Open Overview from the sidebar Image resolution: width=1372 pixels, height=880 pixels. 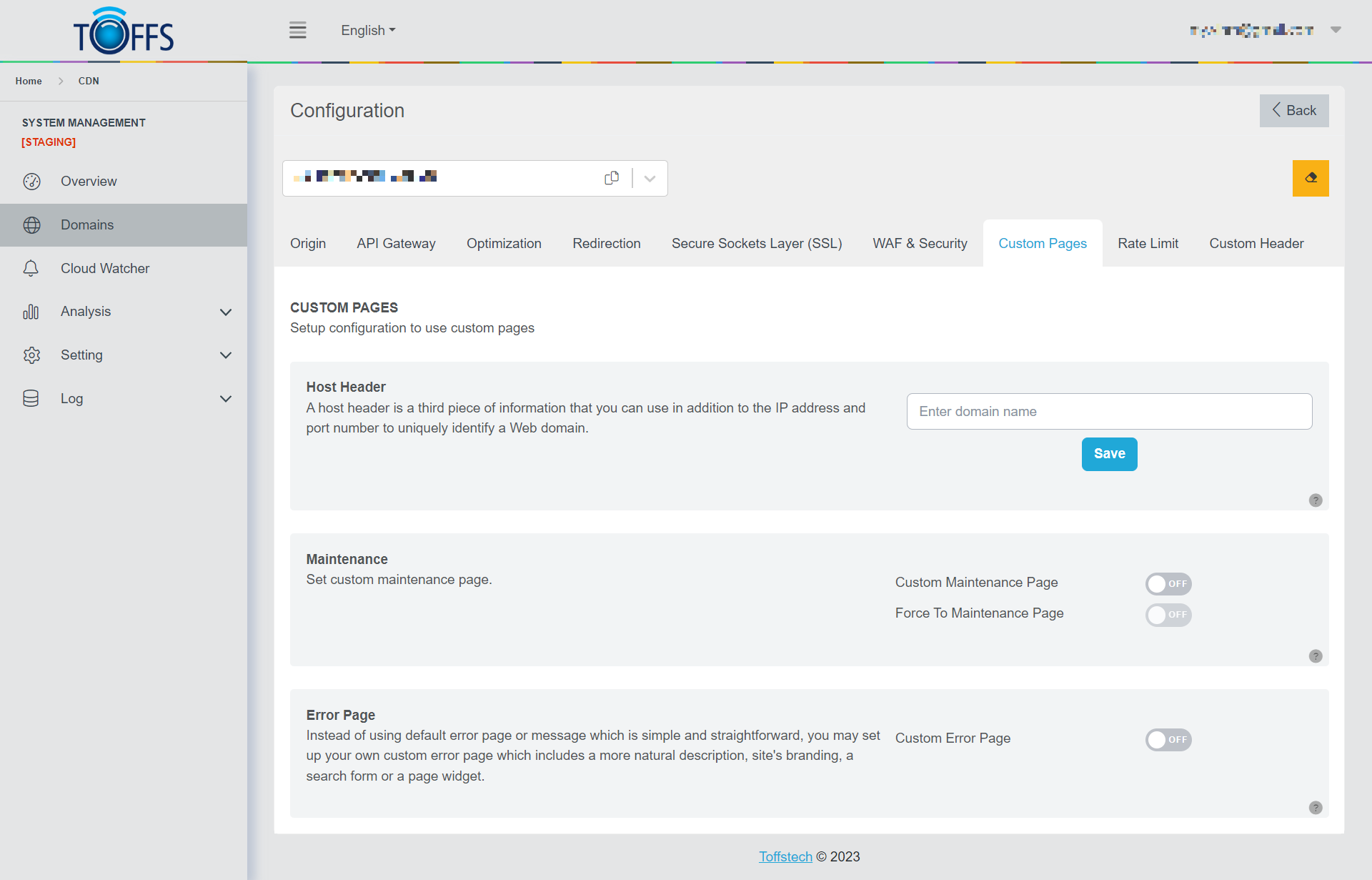point(89,182)
